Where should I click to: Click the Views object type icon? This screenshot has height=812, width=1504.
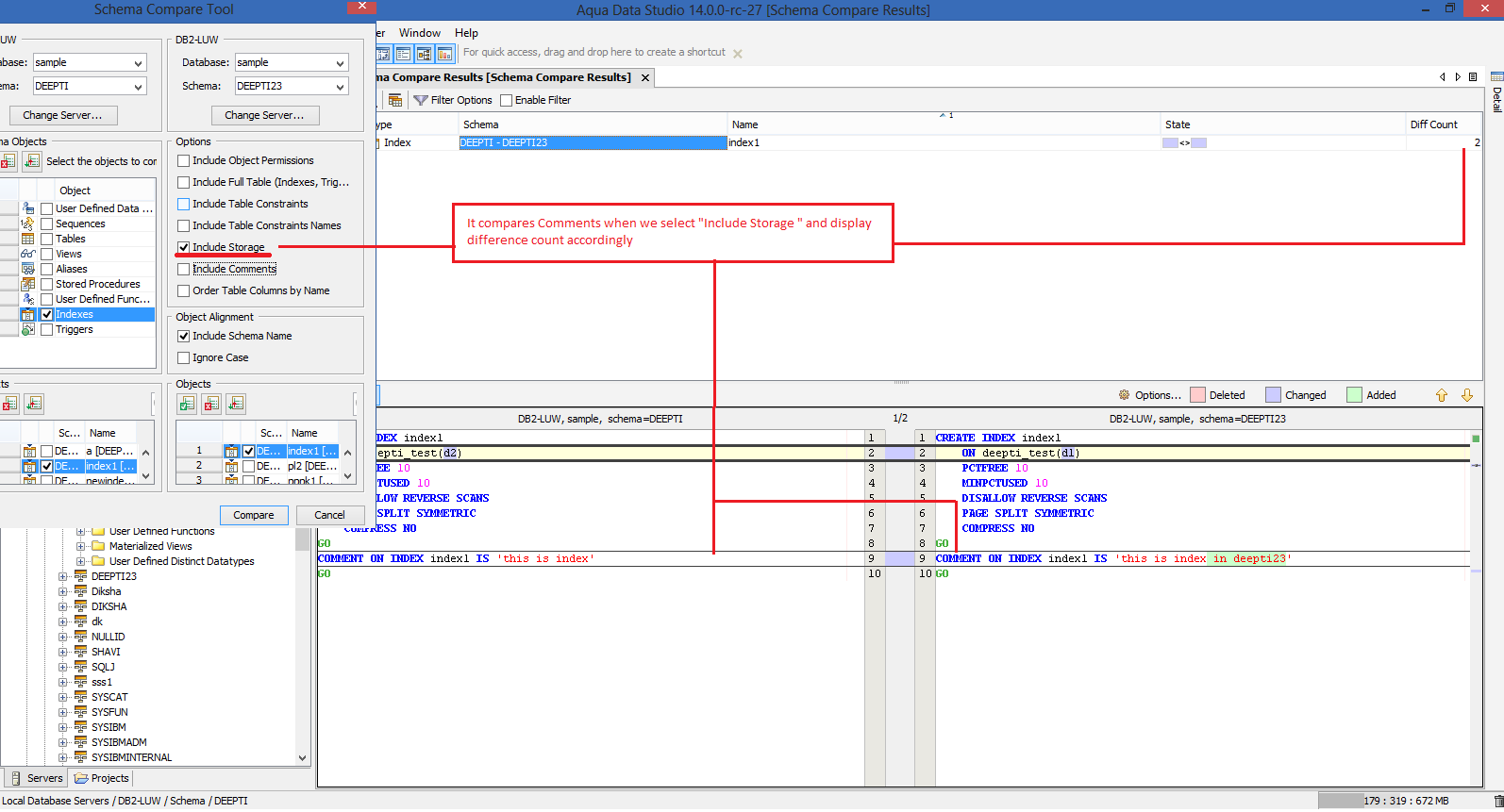pos(28,254)
